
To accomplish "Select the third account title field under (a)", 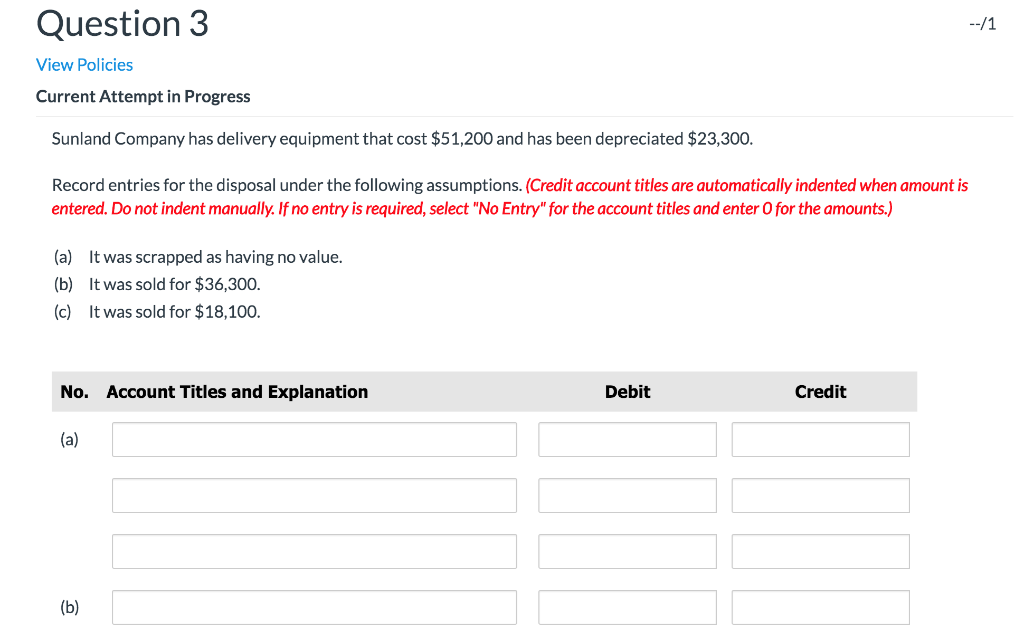I will pos(314,551).
